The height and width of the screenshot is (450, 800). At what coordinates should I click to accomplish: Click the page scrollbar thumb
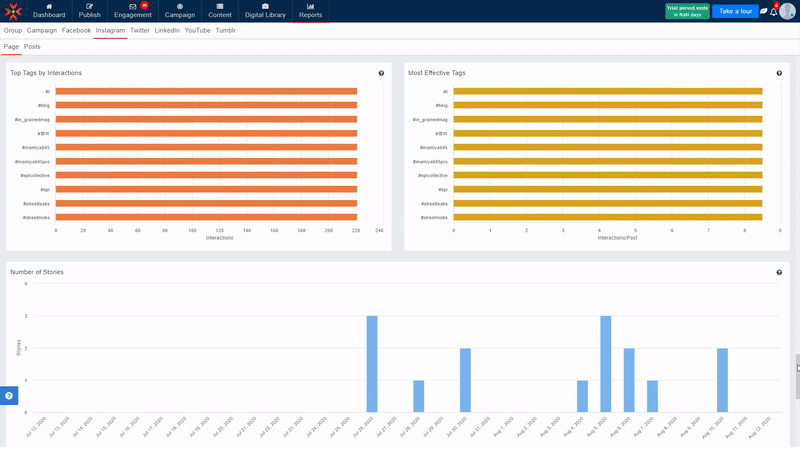(x=797, y=377)
